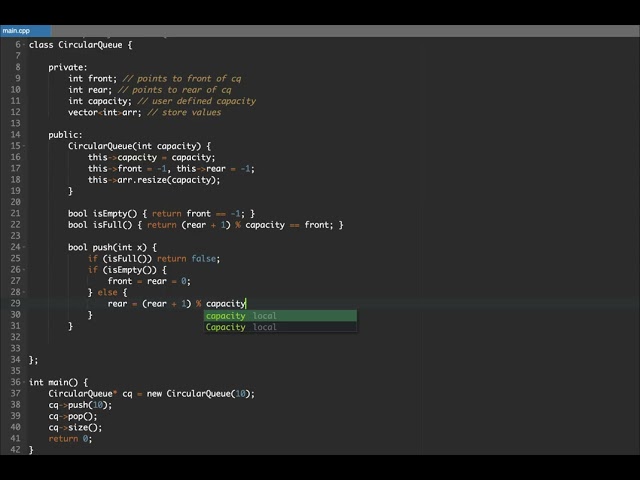Place cursor on 'private:' keyword
Viewport: 640px width, 480px height.
pos(68,67)
